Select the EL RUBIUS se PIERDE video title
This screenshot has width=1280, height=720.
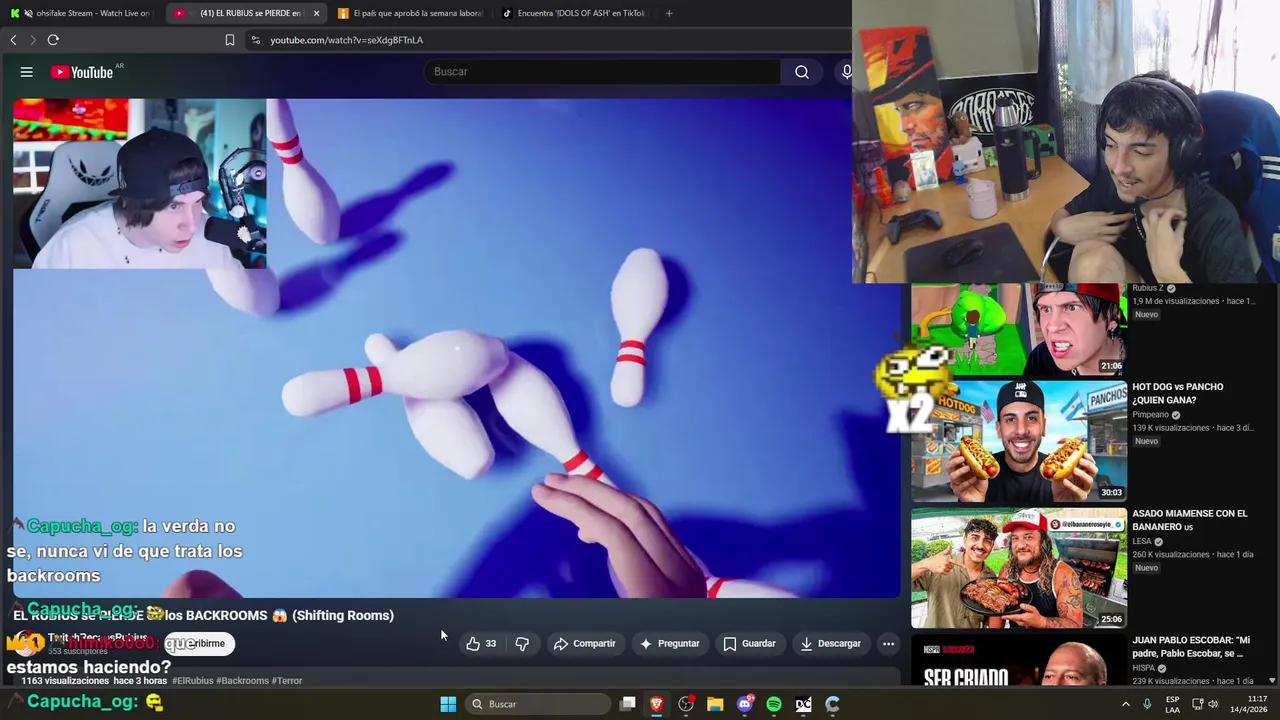click(203, 615)
